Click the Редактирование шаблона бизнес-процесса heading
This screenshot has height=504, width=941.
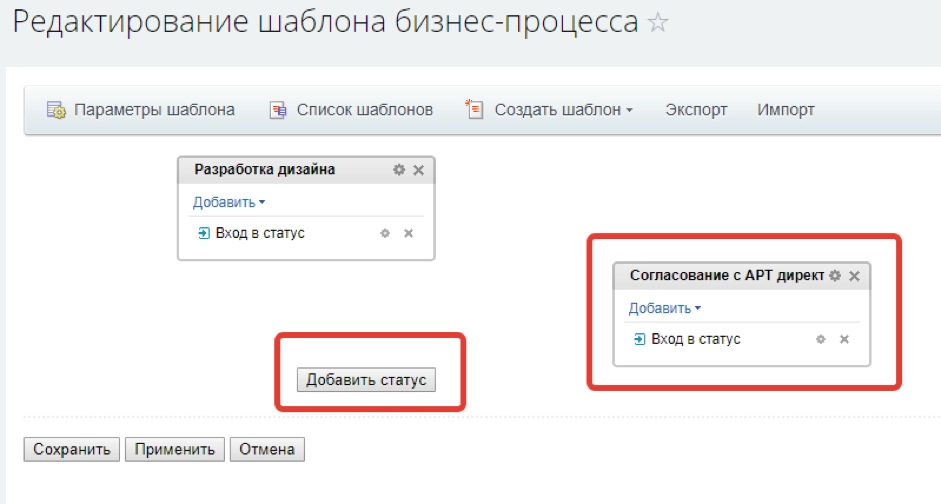point(325,22)
